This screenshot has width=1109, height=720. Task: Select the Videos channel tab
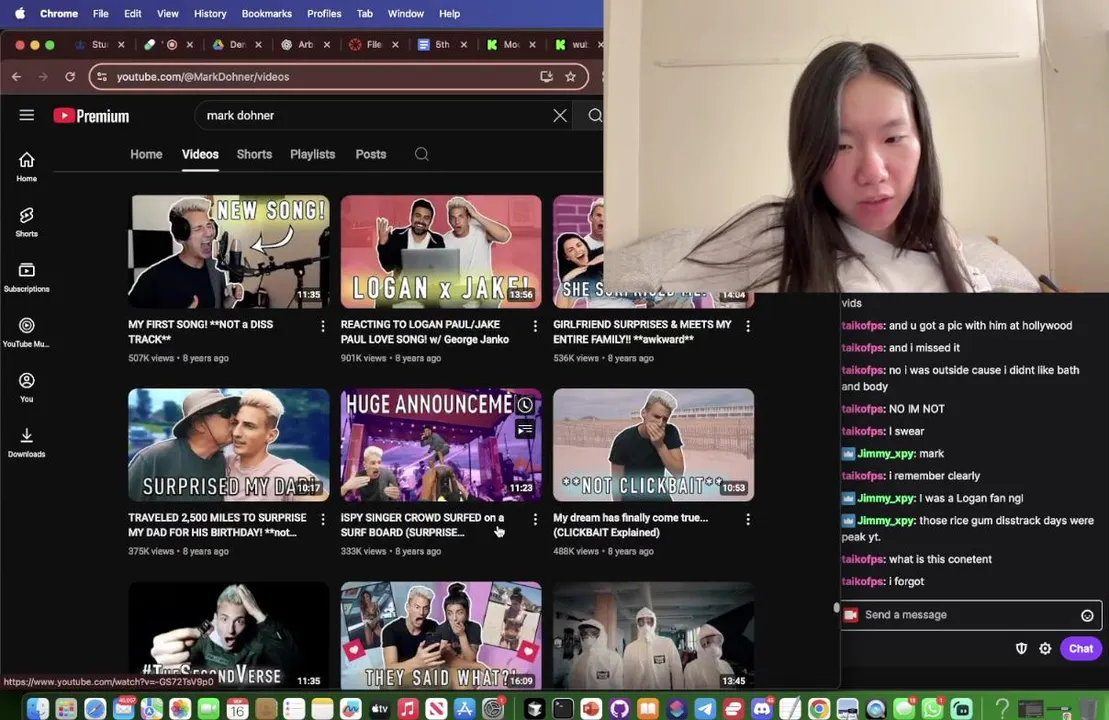click(x=200, y=154)
